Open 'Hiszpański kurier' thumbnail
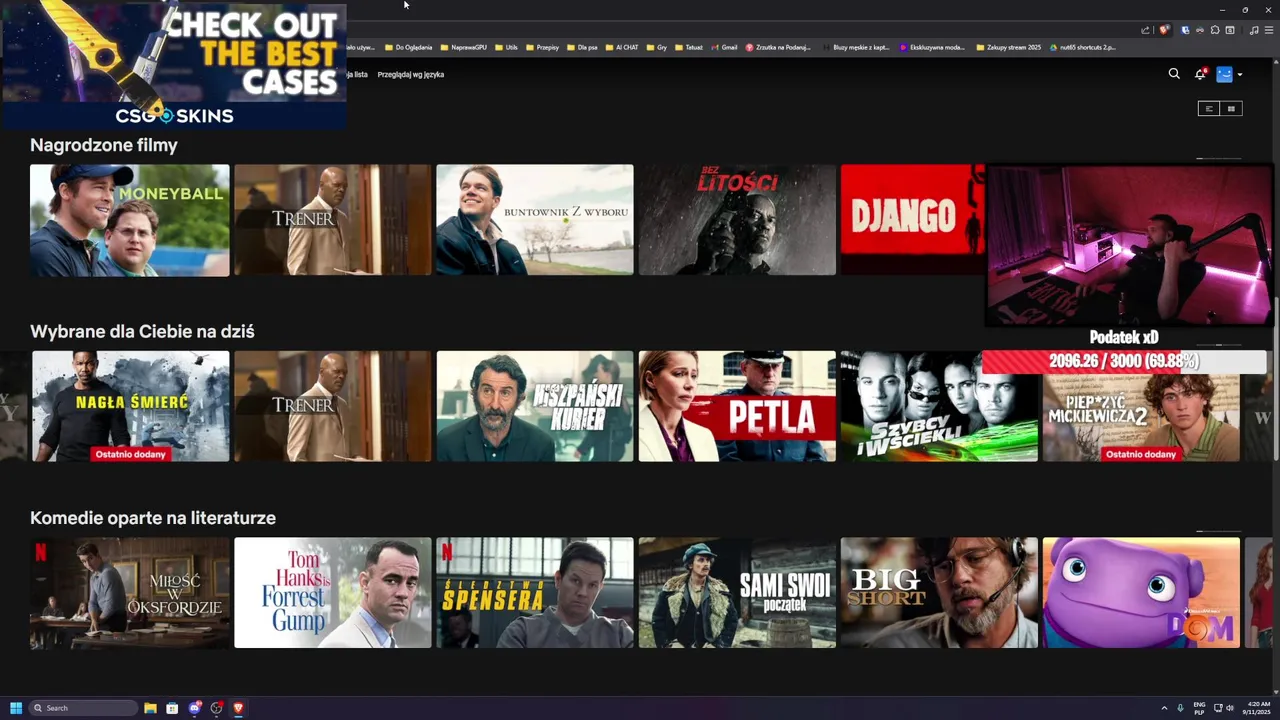This screenshot has height=720, width=1280. click(535, 406)
